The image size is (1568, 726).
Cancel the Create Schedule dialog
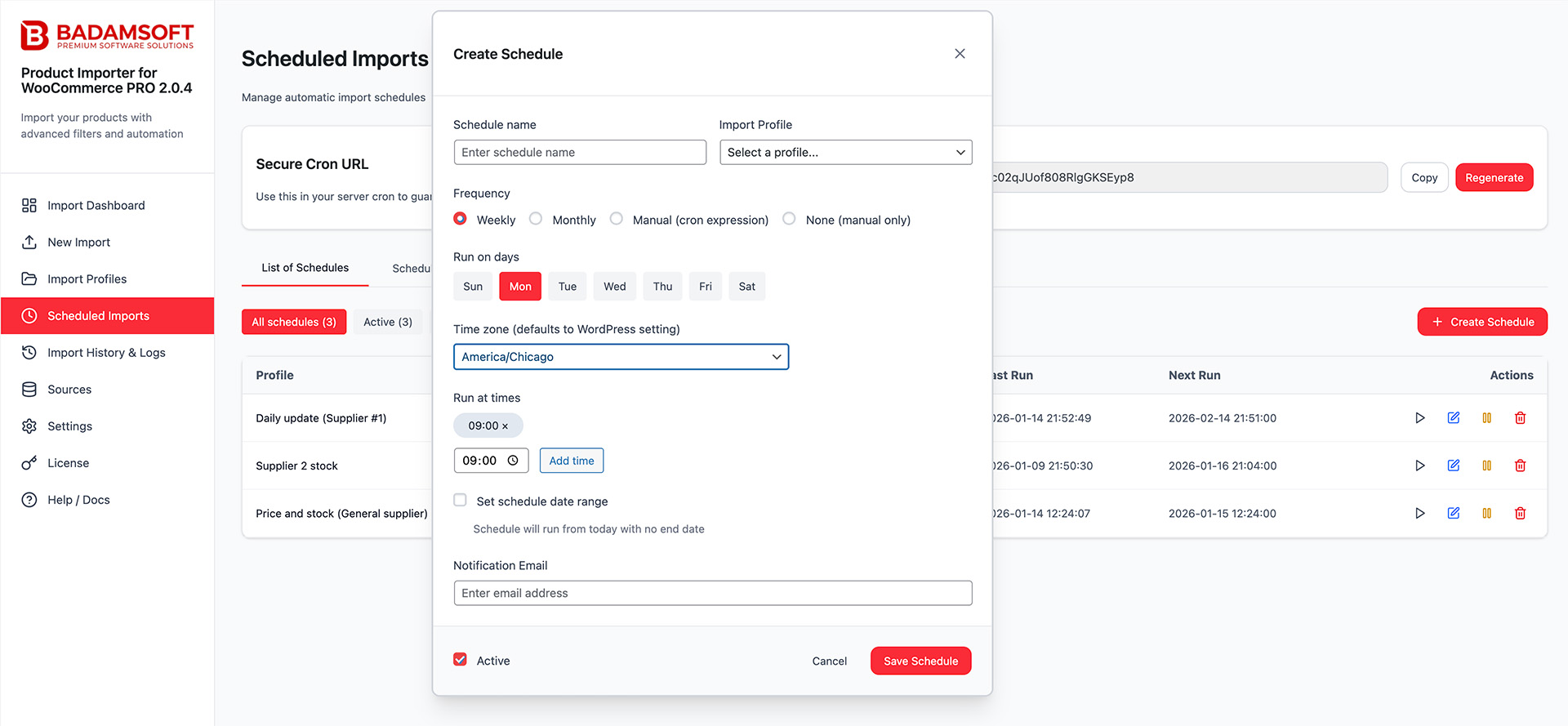830,661
